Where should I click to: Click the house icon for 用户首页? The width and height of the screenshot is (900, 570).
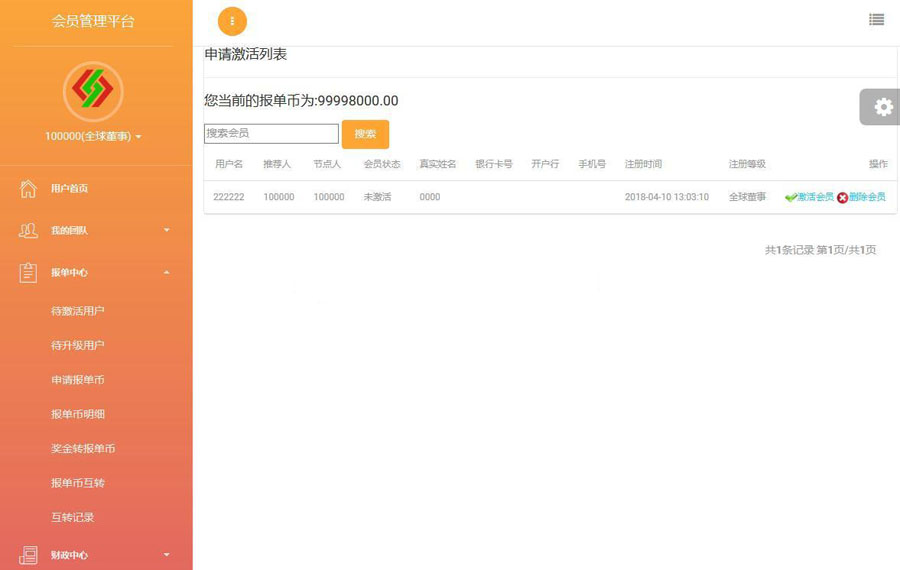[28, 188]
